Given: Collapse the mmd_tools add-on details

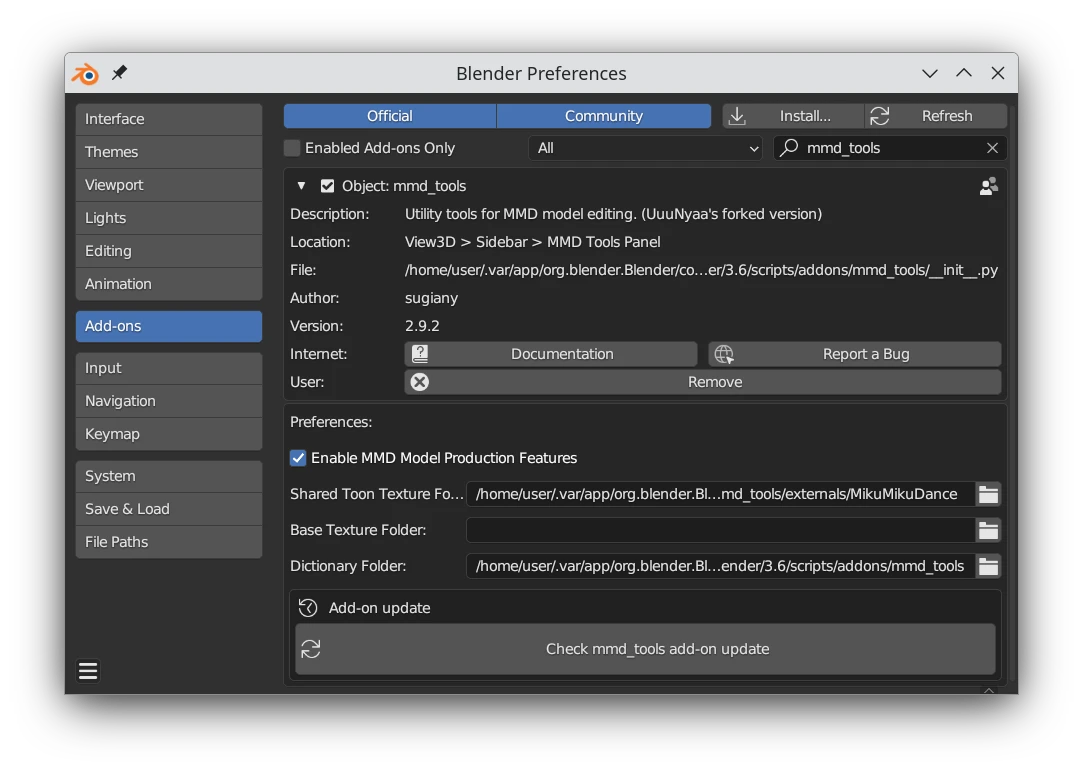Looking at the screenshot, I should 301,186.
